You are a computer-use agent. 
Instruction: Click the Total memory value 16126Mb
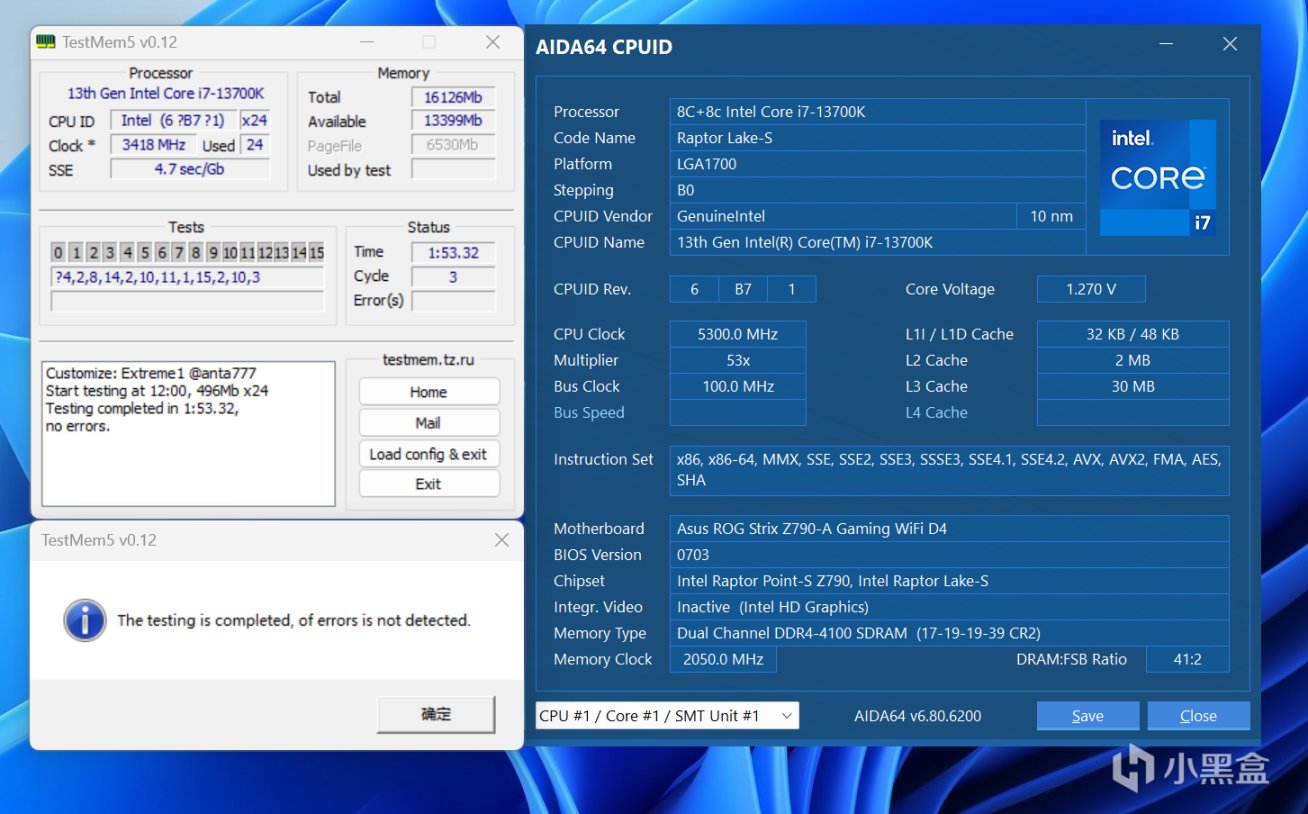coord(453,97)
